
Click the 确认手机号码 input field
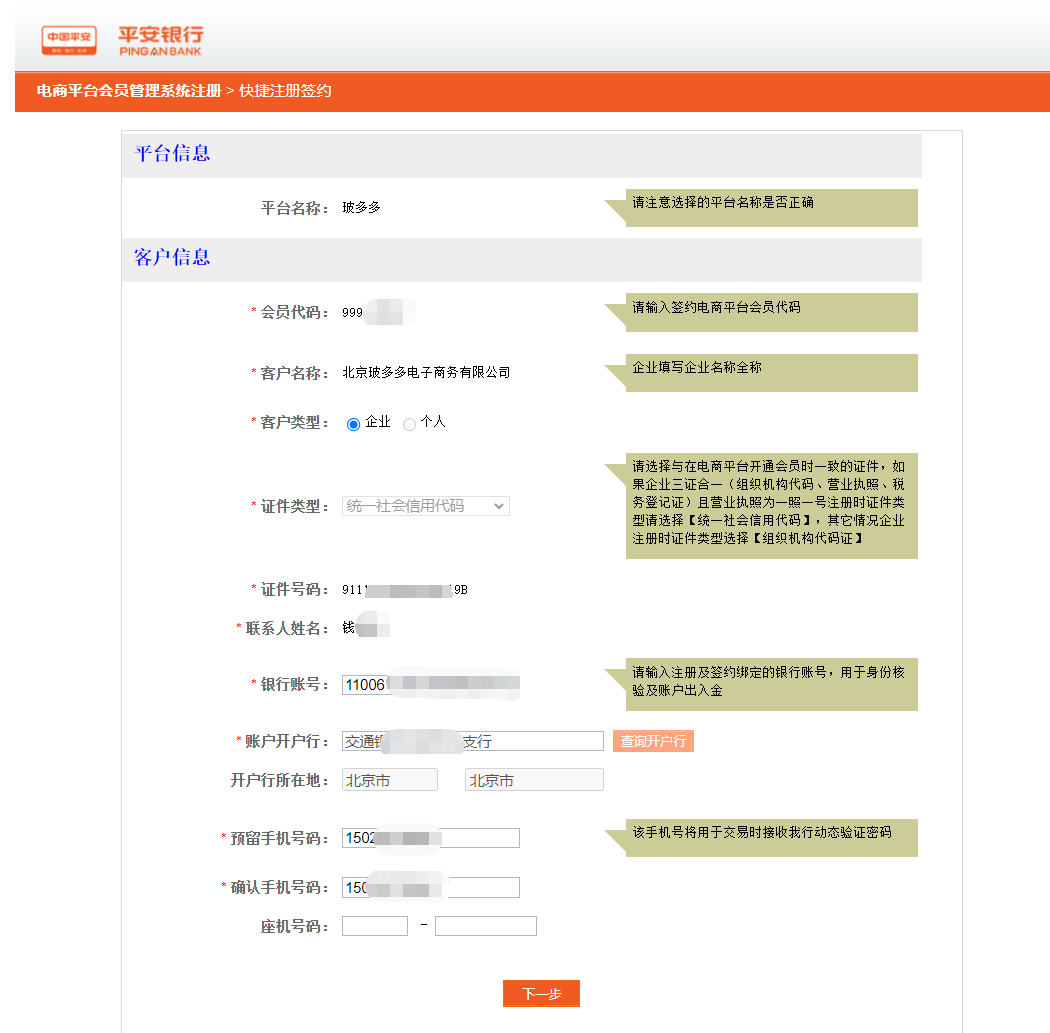431,888
